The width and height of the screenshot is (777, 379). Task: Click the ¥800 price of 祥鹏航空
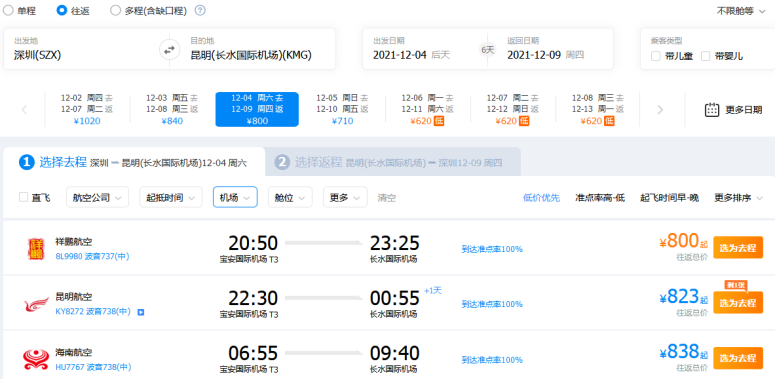click(x=683, y=241)
